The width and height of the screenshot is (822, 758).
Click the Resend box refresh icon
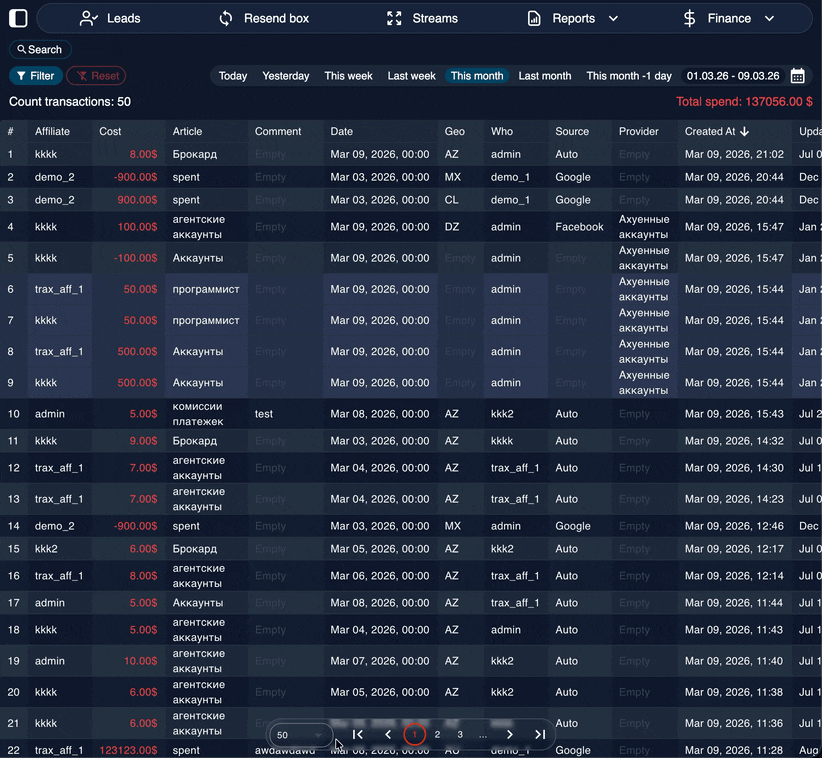point(225,18)
